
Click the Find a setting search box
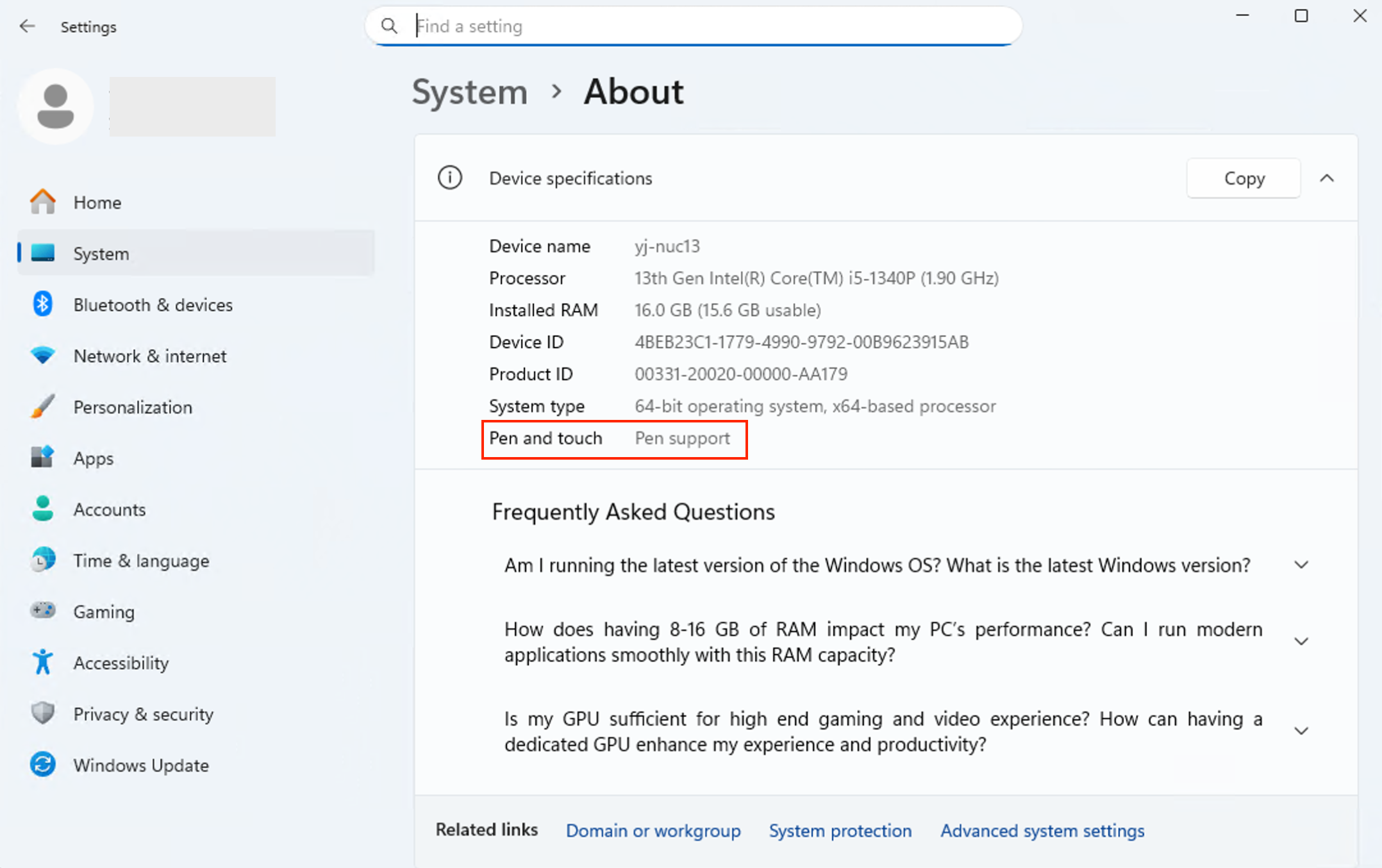coord(692,26)
